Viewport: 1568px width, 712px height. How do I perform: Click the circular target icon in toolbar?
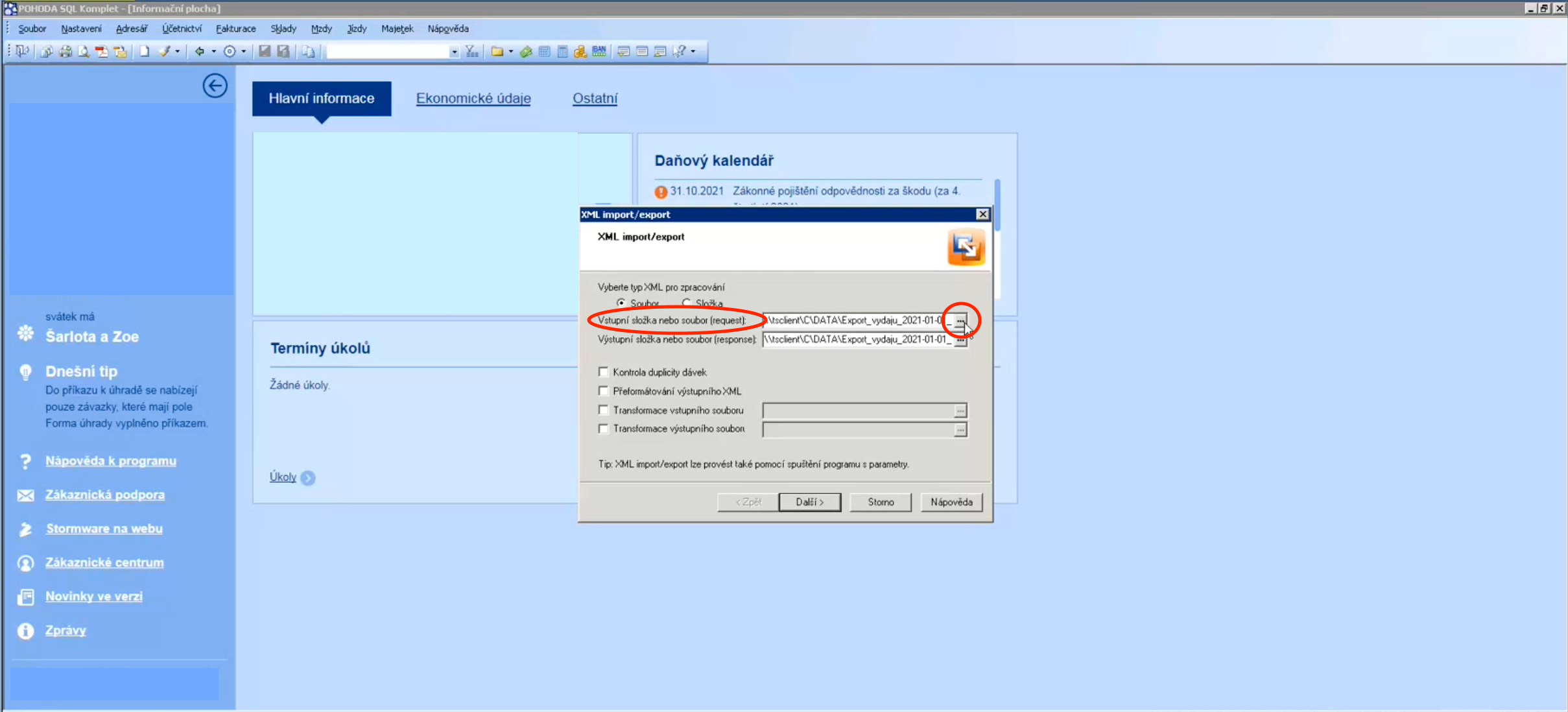tap(230, 51)
